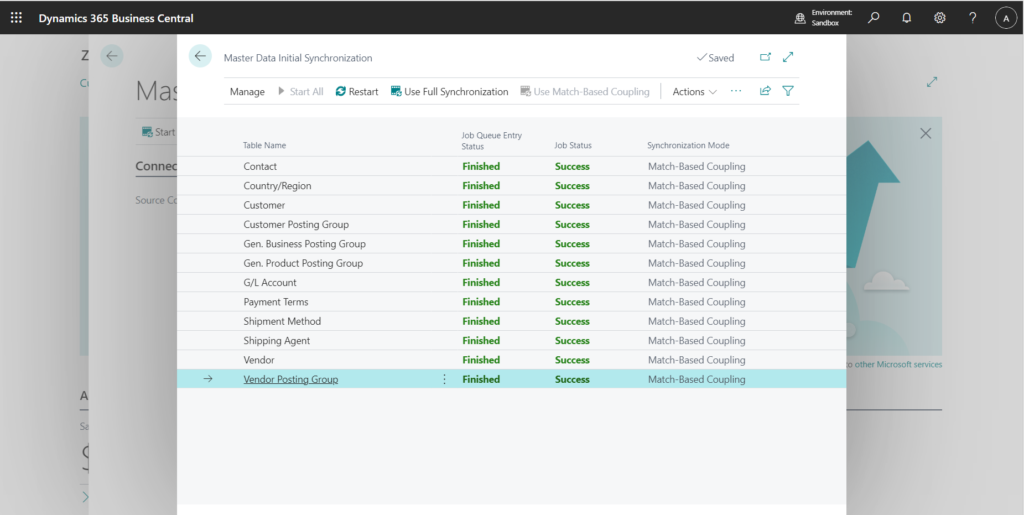Click Job Queue Entry Status column header
This screenshot has height=515, width=1024.
click(492, 140)
